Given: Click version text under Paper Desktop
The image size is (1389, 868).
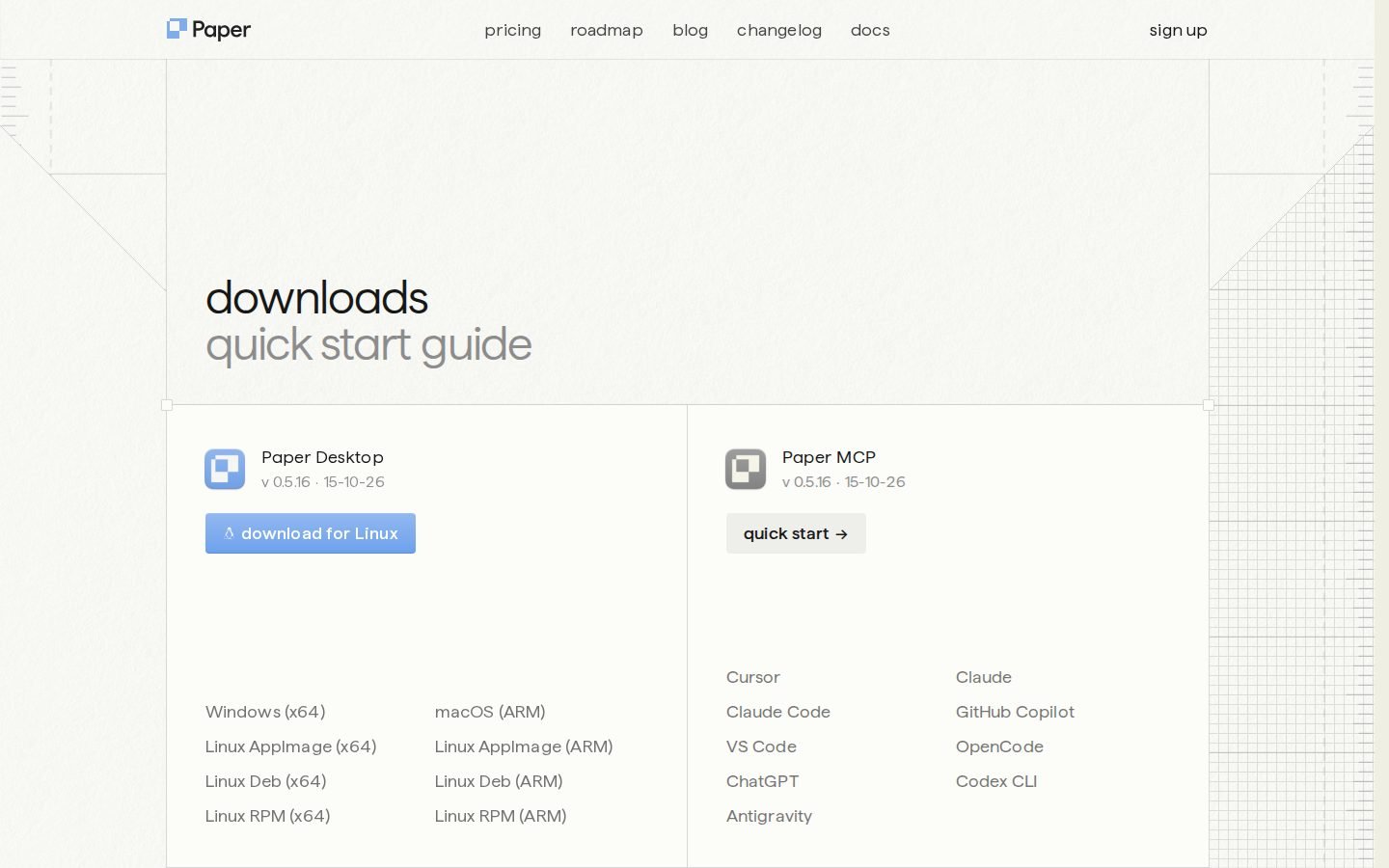Looking at the screenshot, I should pyautogui.click(x=323, y=481).
